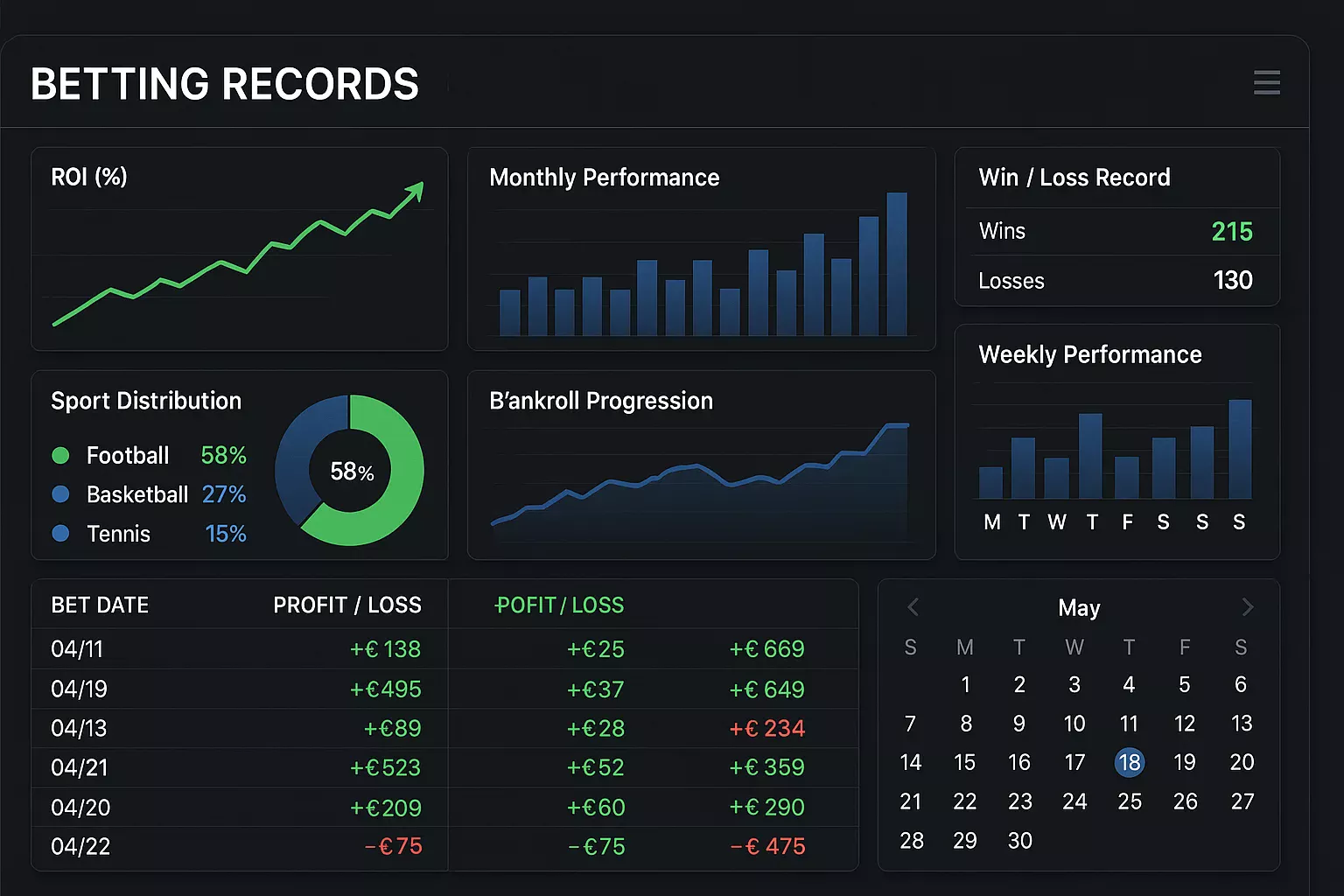Click the Monthly Performance title
Screen dimensions: 1344x896
[x=604, y=178]
